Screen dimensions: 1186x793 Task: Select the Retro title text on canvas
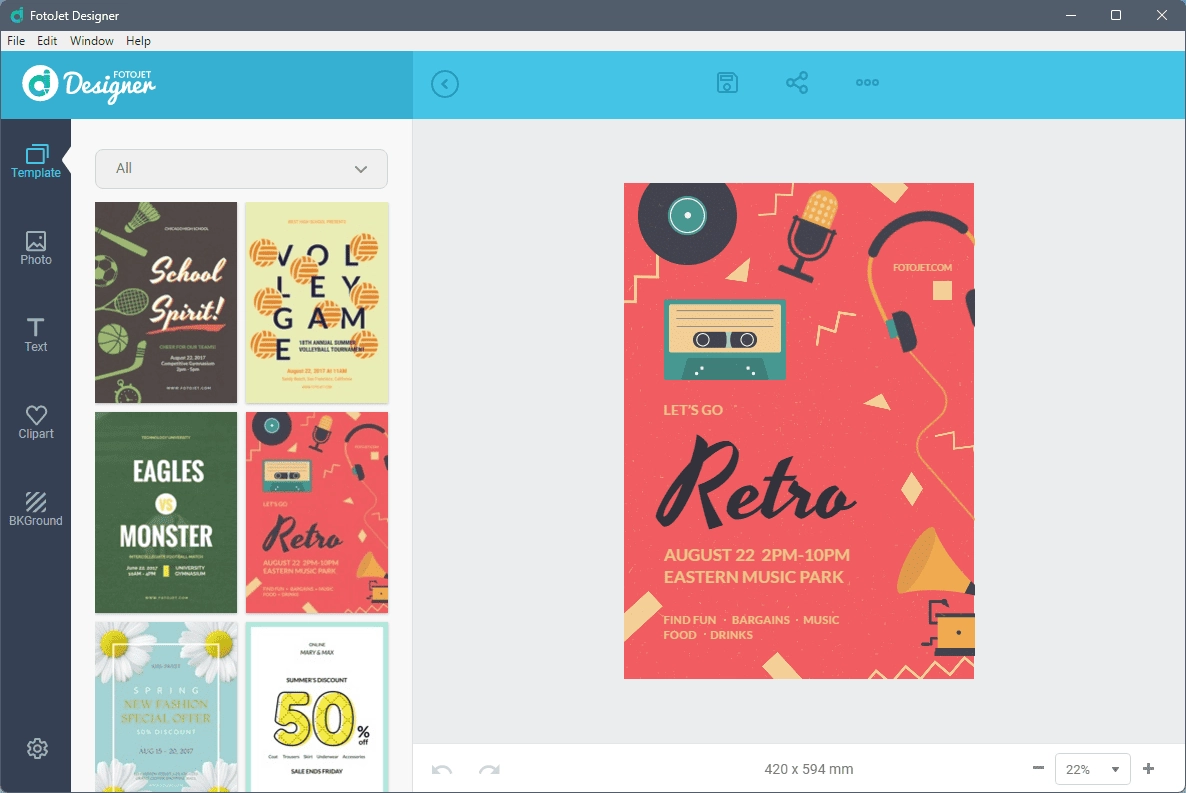[755, 484]
